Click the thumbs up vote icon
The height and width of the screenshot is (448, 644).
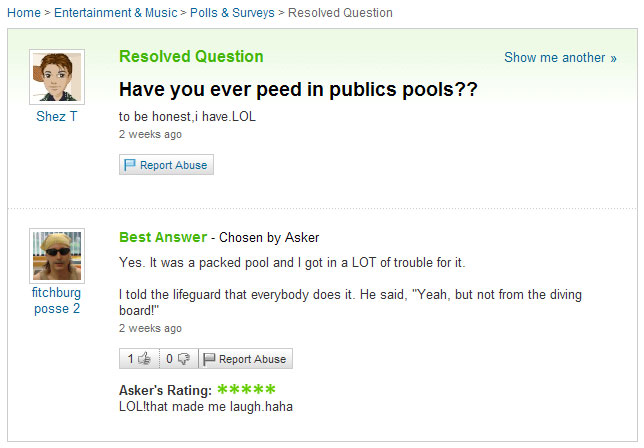(144, 359)
